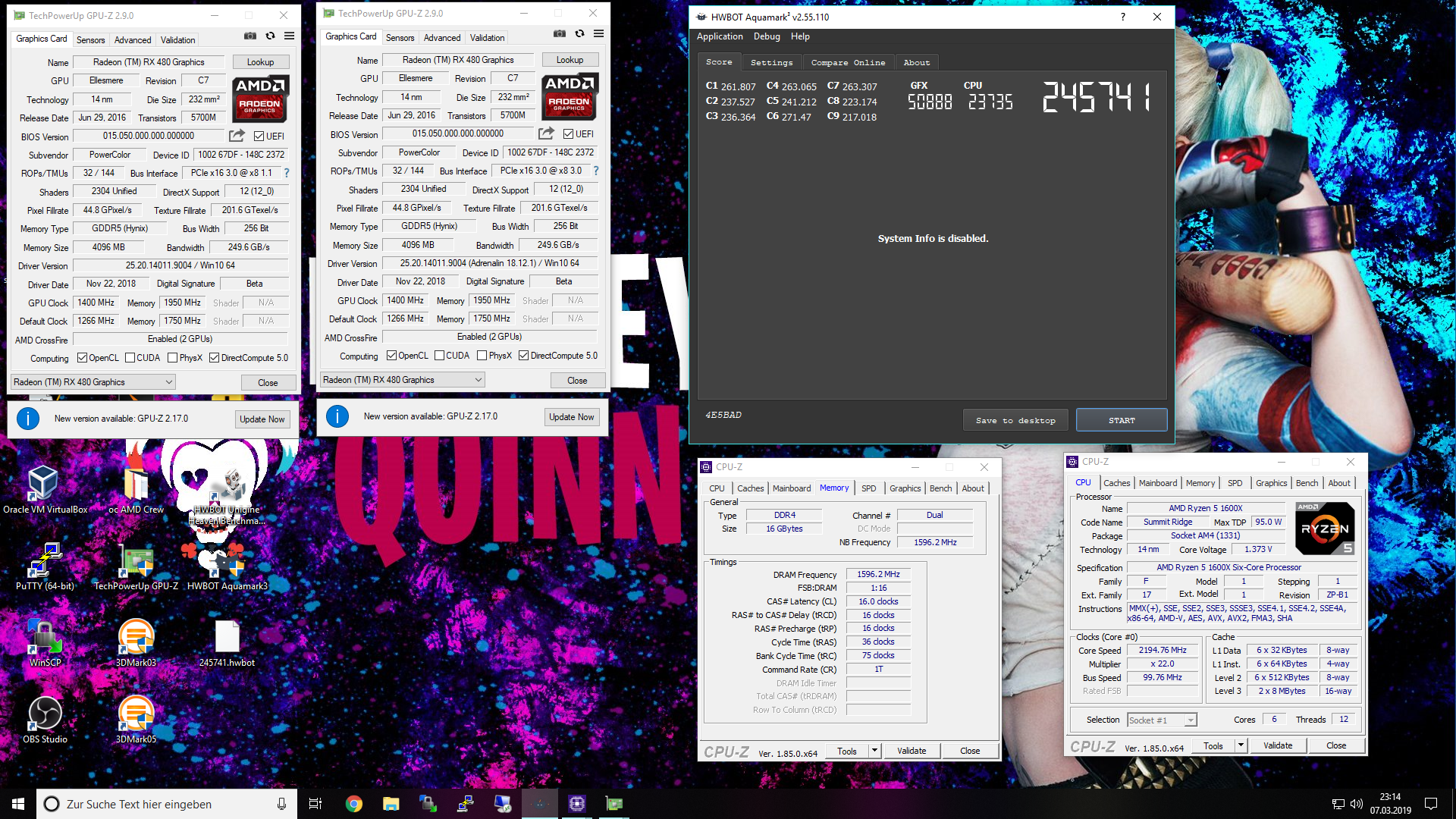Click the screenshot camera icon in right GPU-Z

point(559,33)
